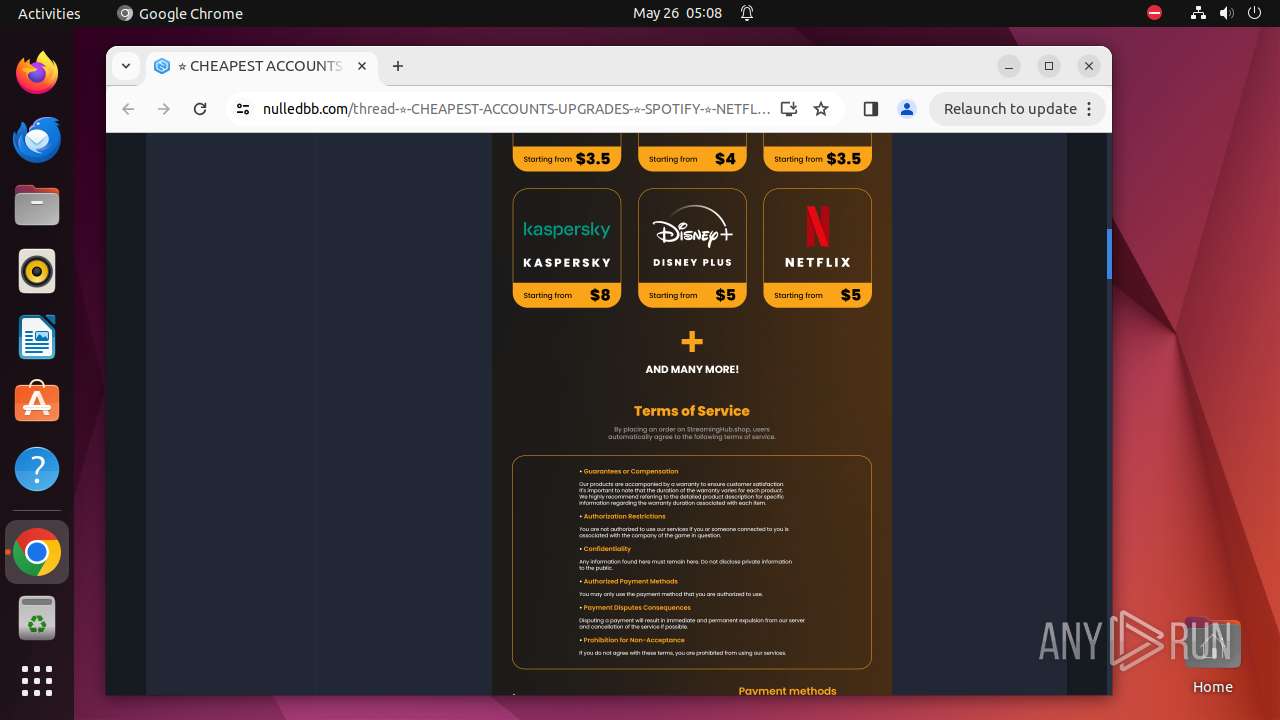Image resolution: width=1280 pixels, height=720 pixels.
Task: Expand the tab search dropdown arrow
Action: click(x=126, y=66)
